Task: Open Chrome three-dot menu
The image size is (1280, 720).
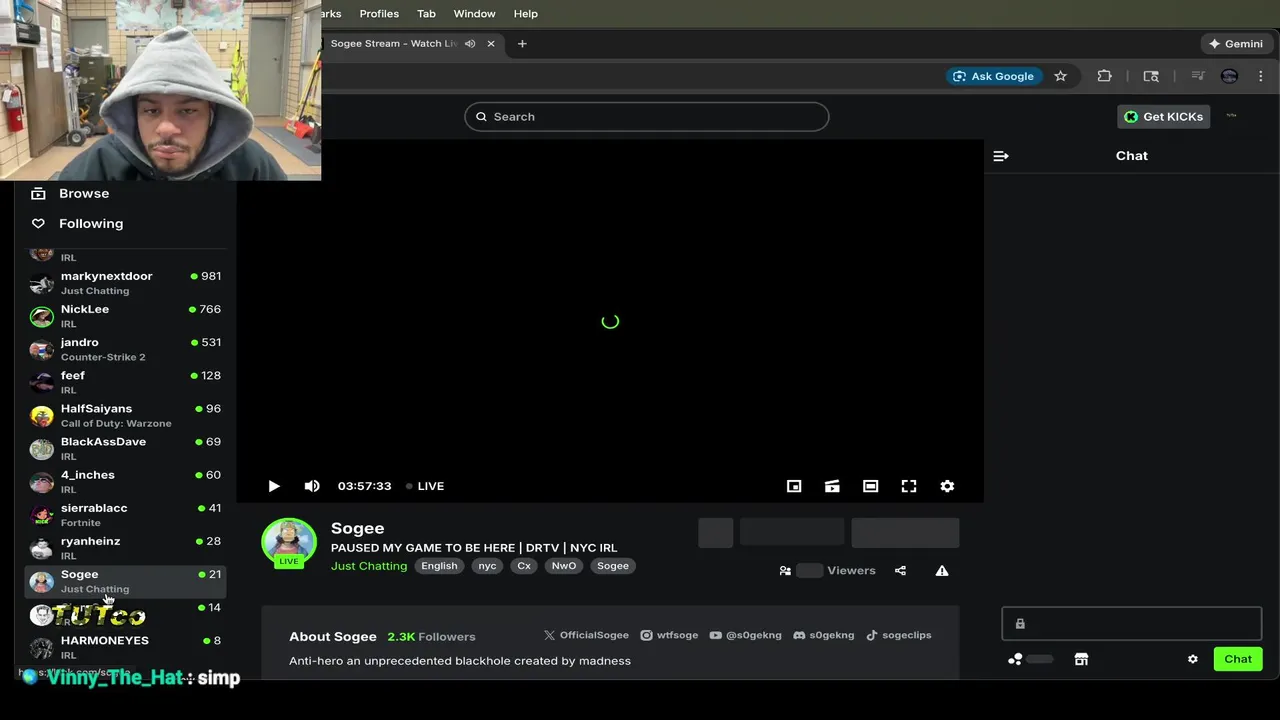Action: [1261, 76]
